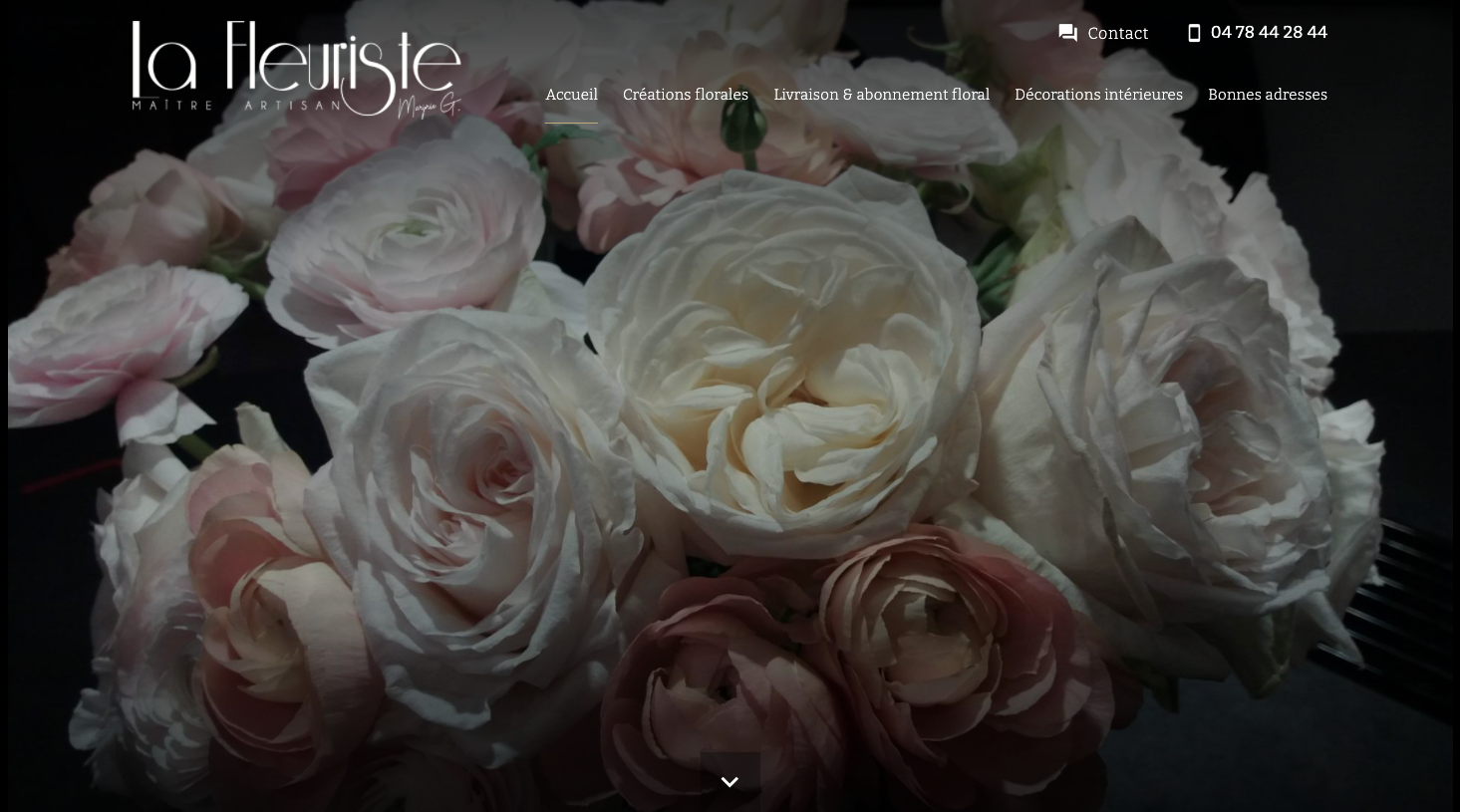Click the active underline beneath Accueil
The image size is (1460, 812).
click(x=571, y=123)
